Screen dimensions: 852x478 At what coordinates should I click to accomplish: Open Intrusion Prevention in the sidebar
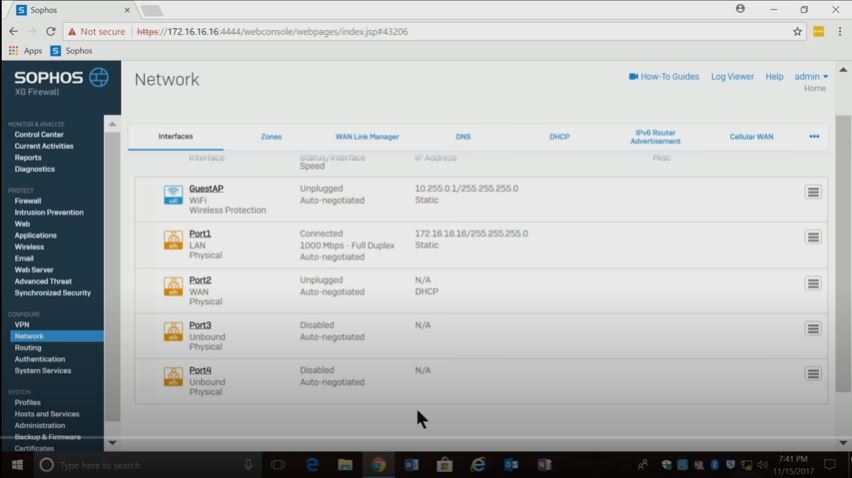click(x=49, y=212)
